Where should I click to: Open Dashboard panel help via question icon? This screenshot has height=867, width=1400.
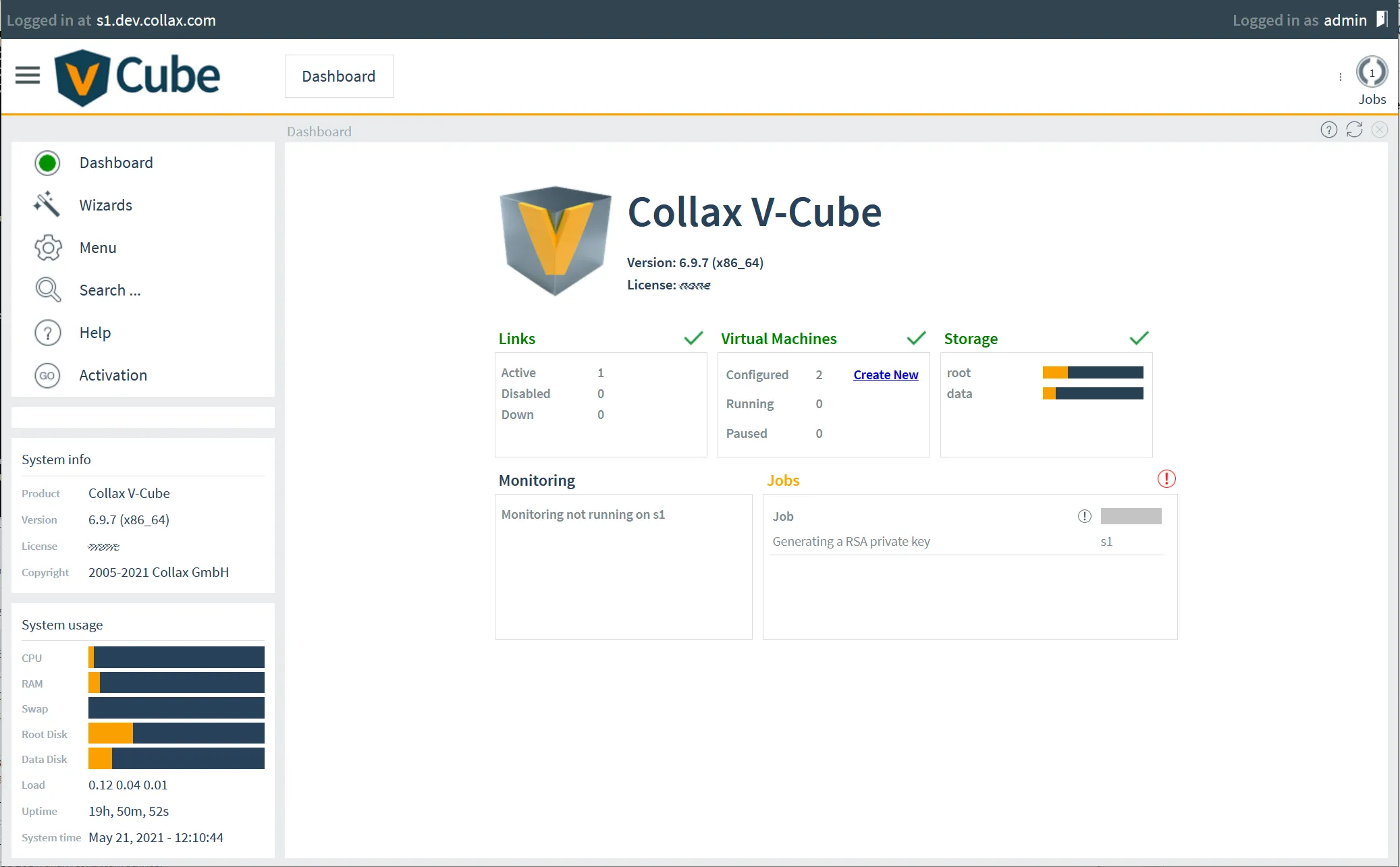1328,130
